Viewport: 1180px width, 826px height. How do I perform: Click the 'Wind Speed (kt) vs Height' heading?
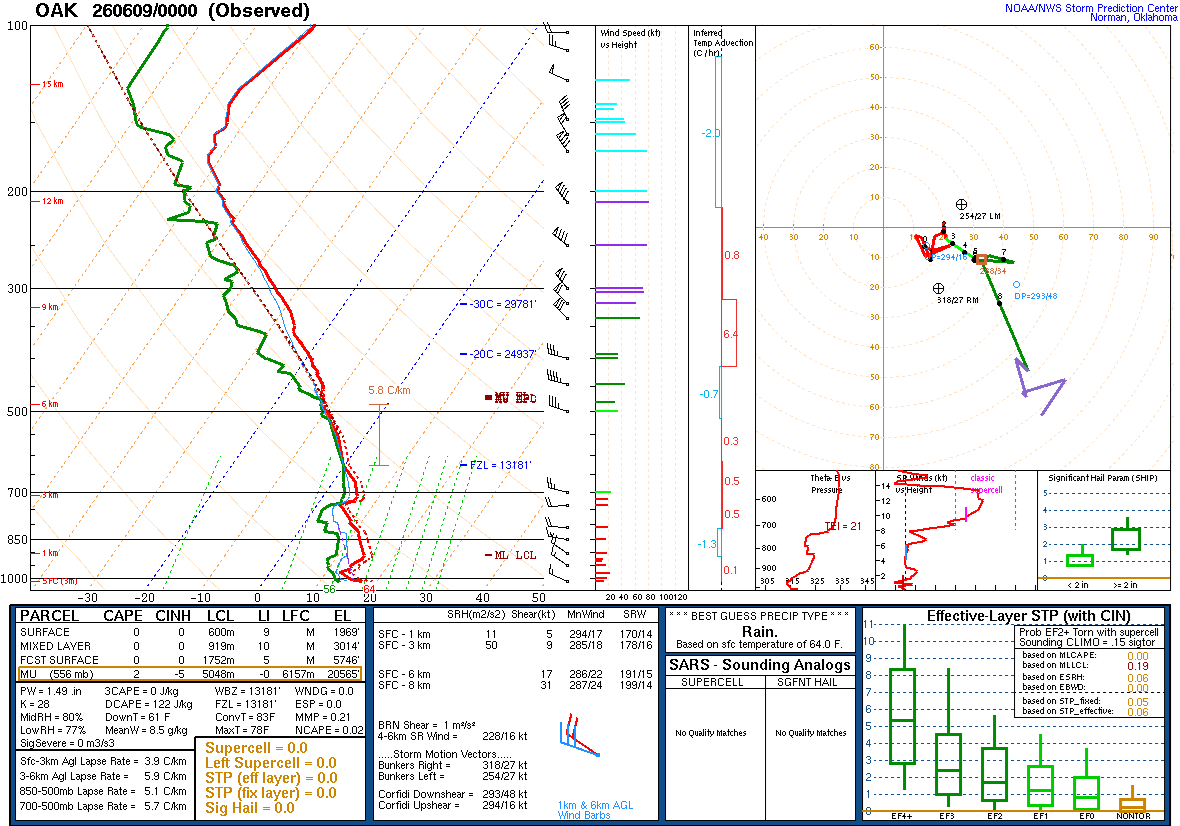tap(629, 38)
